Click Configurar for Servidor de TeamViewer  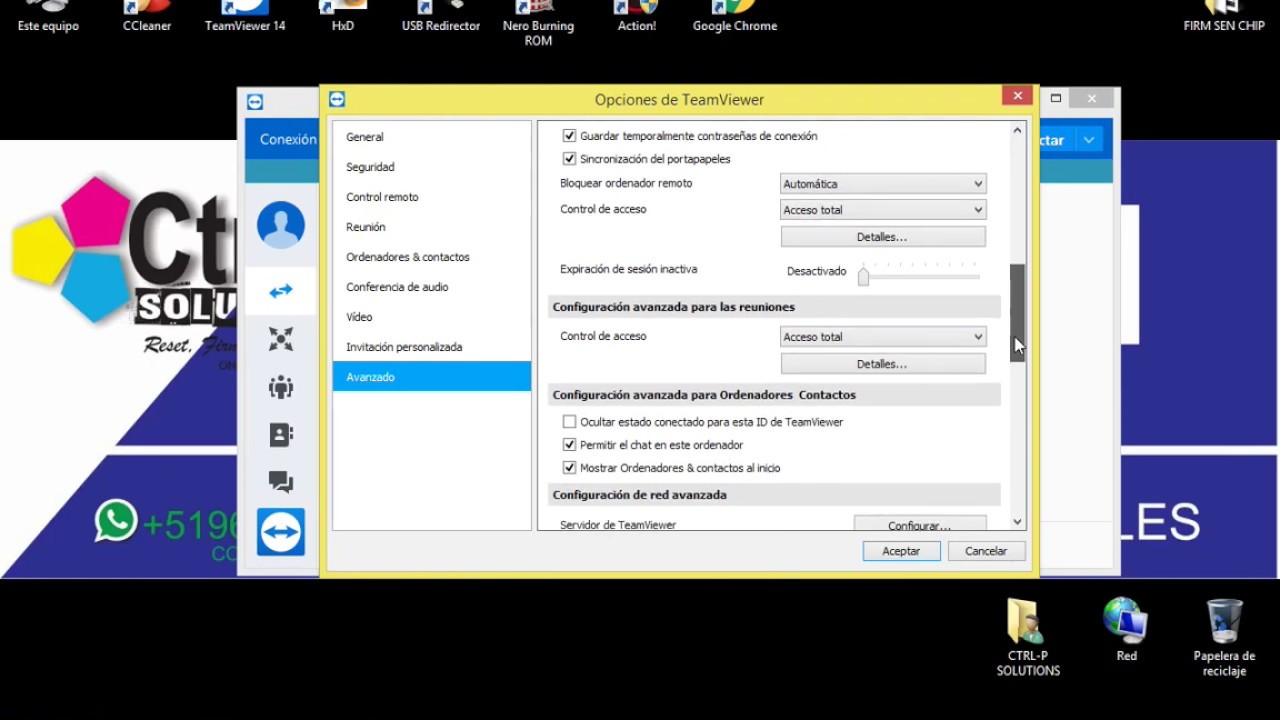click(920, 524)
